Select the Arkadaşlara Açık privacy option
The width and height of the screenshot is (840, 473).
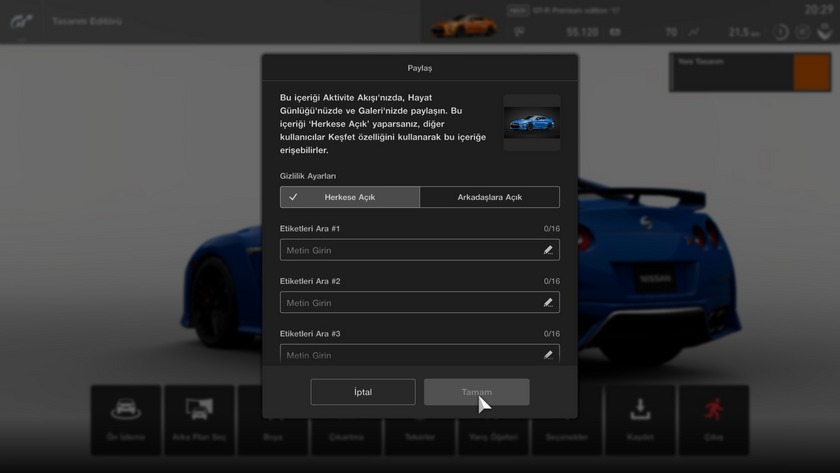(489, 197)
